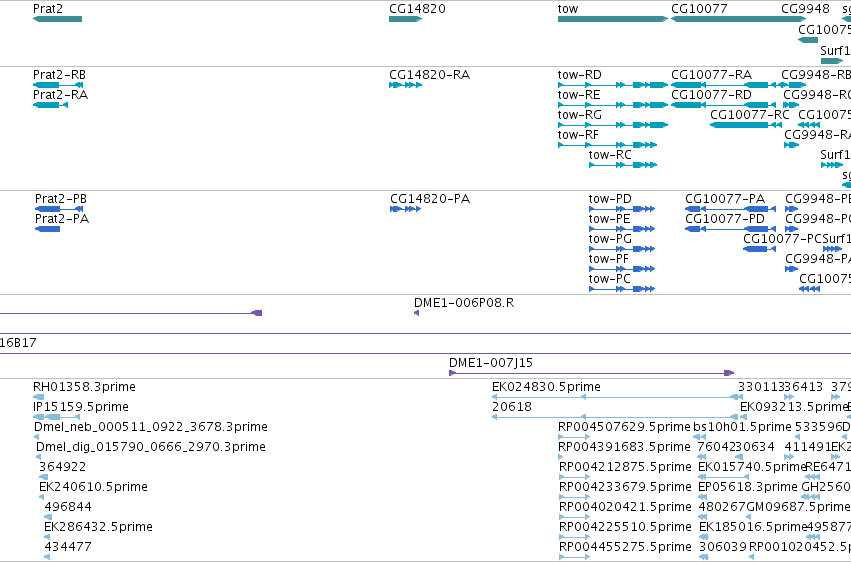Select the tow-RF transcript label
This screenshot has height=562, width=851.
point(579,135)
